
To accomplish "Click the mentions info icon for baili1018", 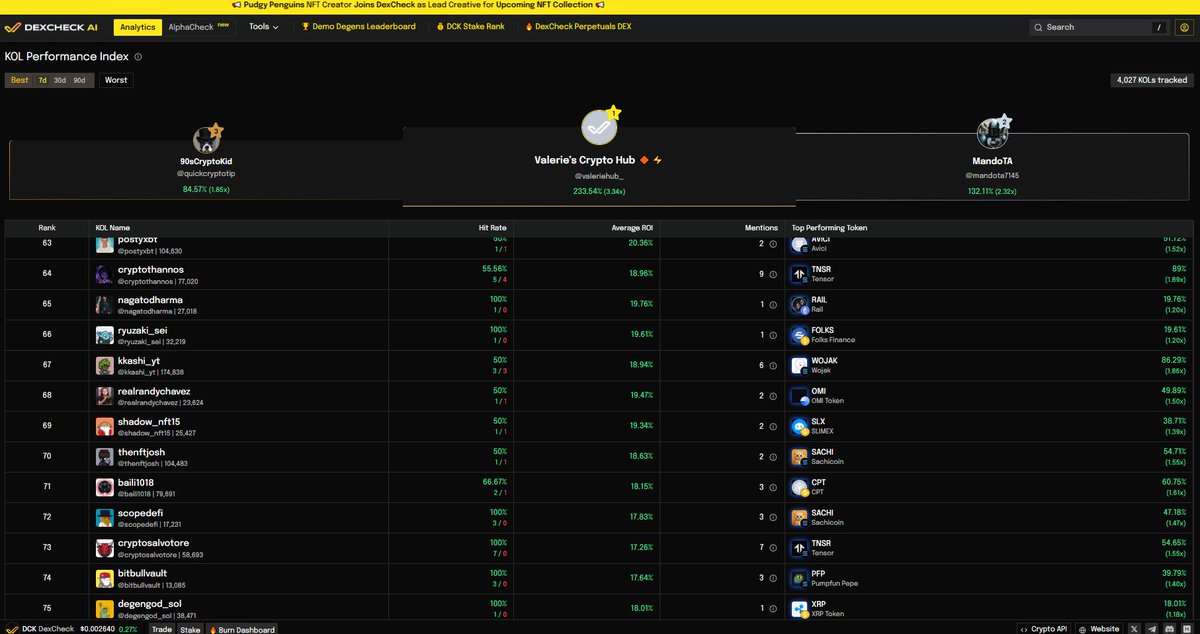I will [x=774, y=487].
